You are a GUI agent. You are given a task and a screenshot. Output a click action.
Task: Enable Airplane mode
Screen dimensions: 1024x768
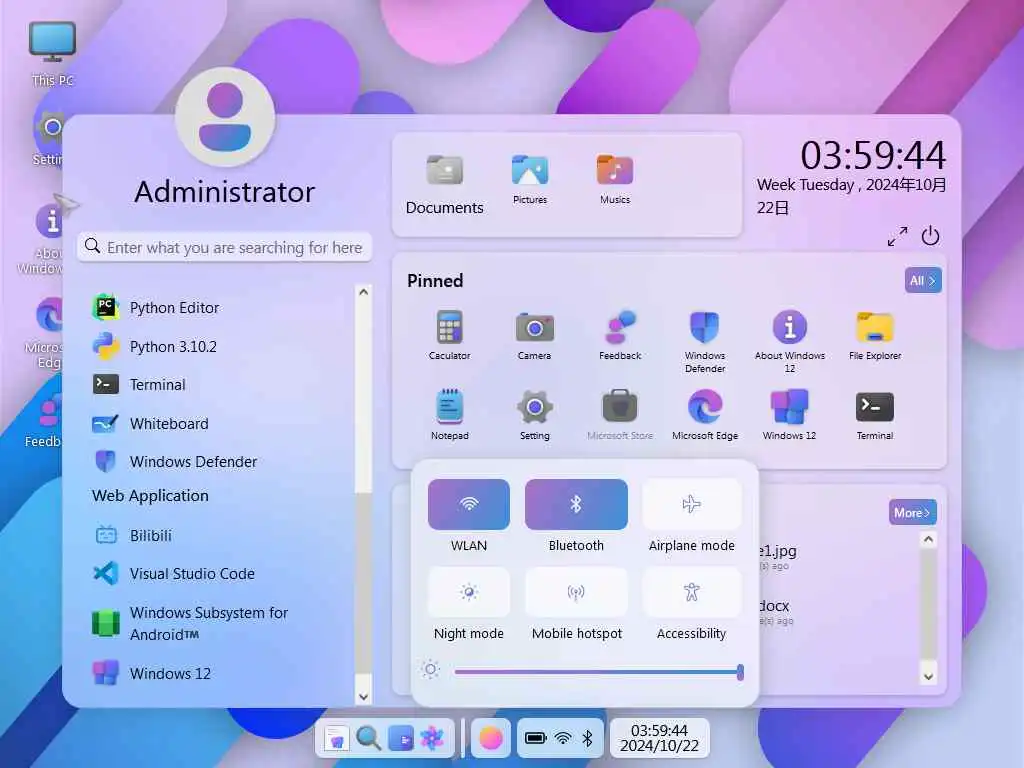click(692, 504)
